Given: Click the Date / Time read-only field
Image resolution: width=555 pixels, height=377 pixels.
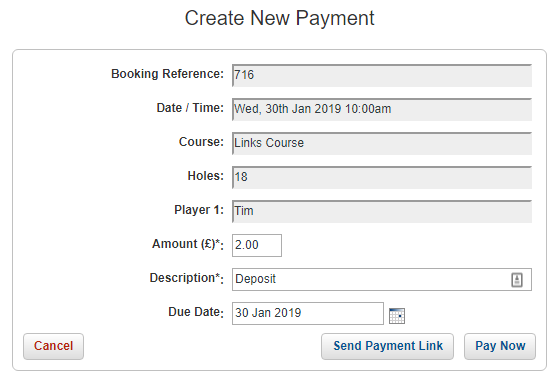Looking at the screenshot, I should [x=382, y=109].
